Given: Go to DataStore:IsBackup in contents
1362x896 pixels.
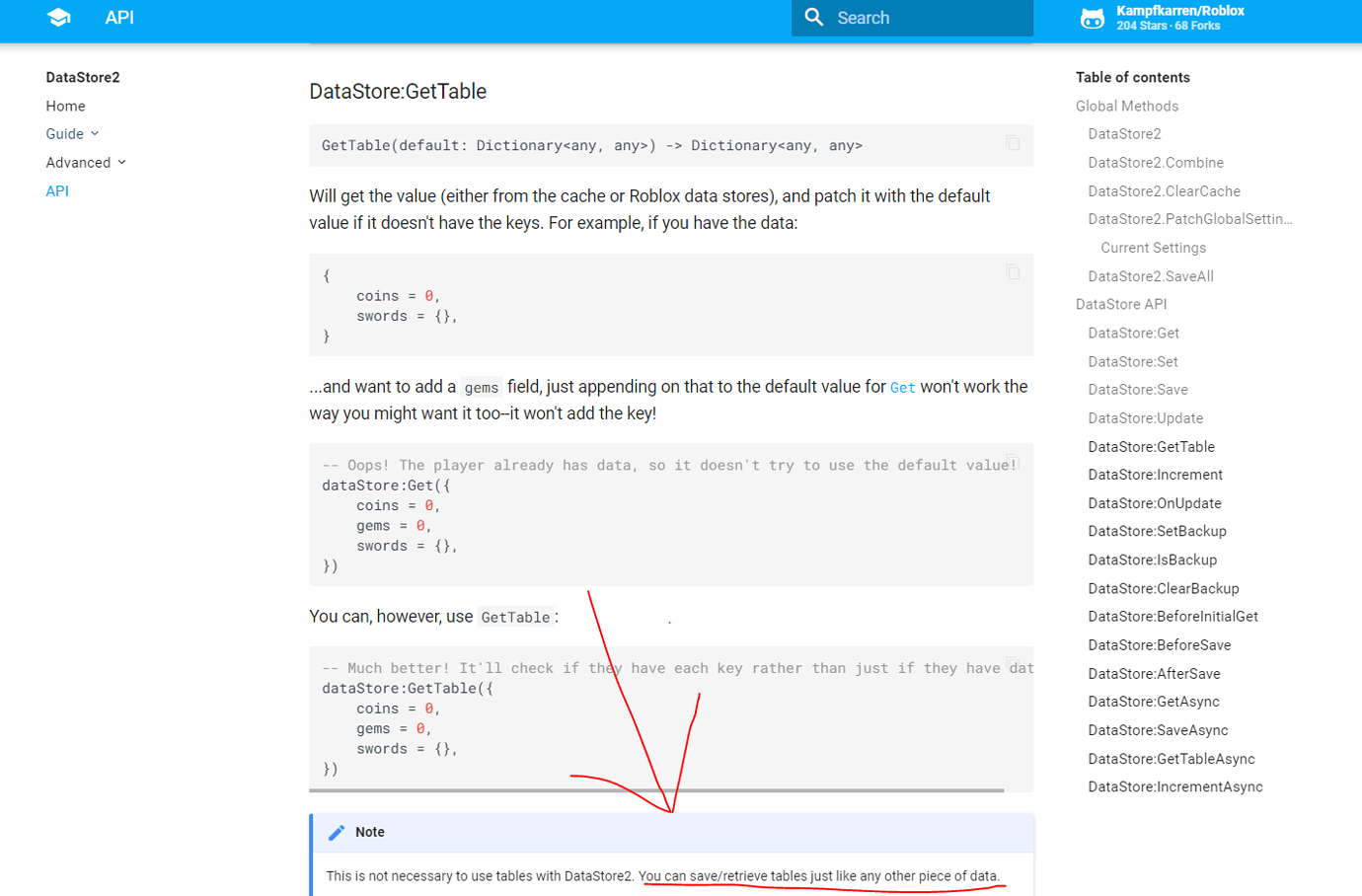Looking at the screenshot, I should click(x=1152, y=560).
